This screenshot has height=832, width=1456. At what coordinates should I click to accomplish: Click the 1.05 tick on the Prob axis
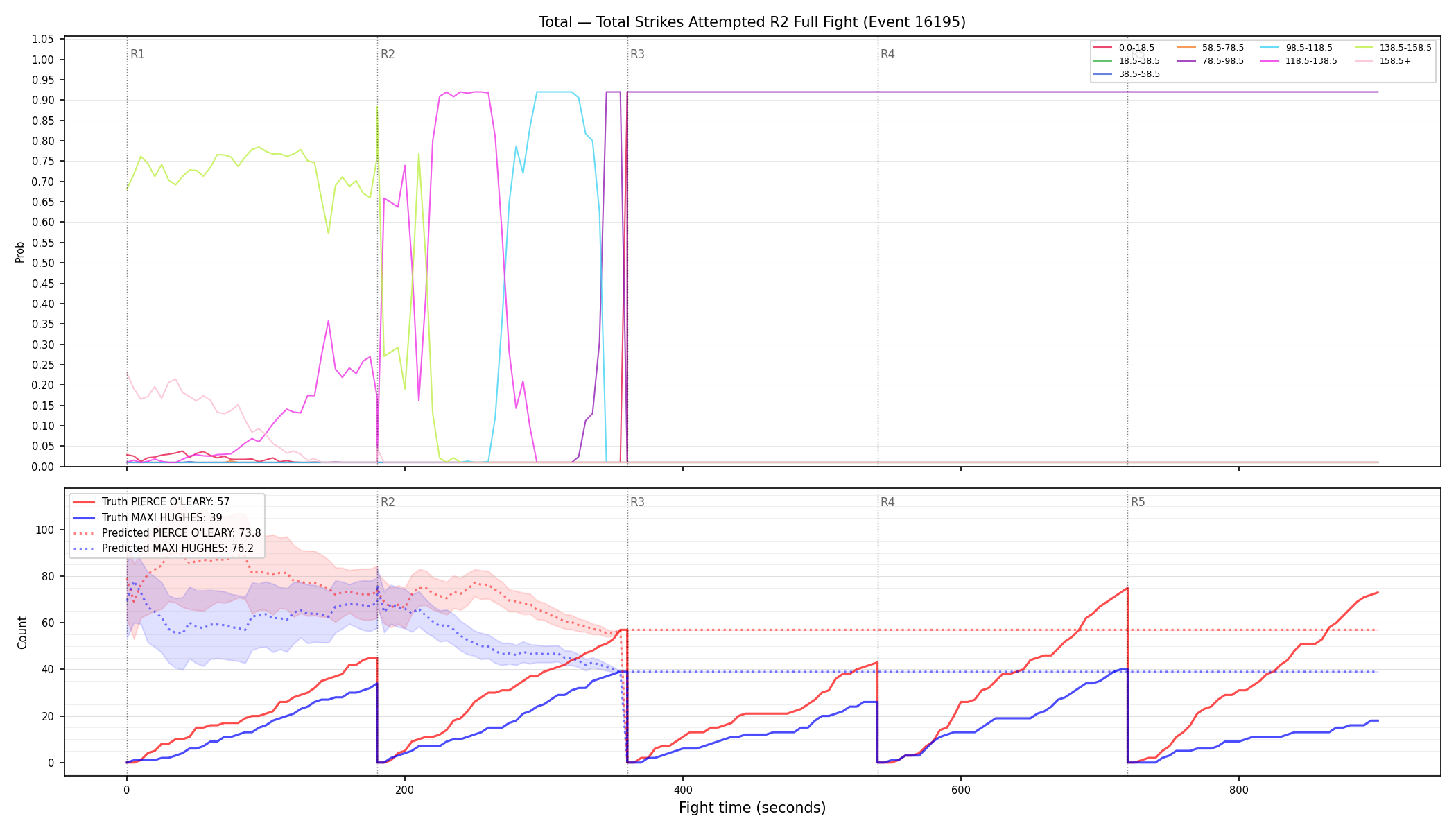(x=43, y=40)
